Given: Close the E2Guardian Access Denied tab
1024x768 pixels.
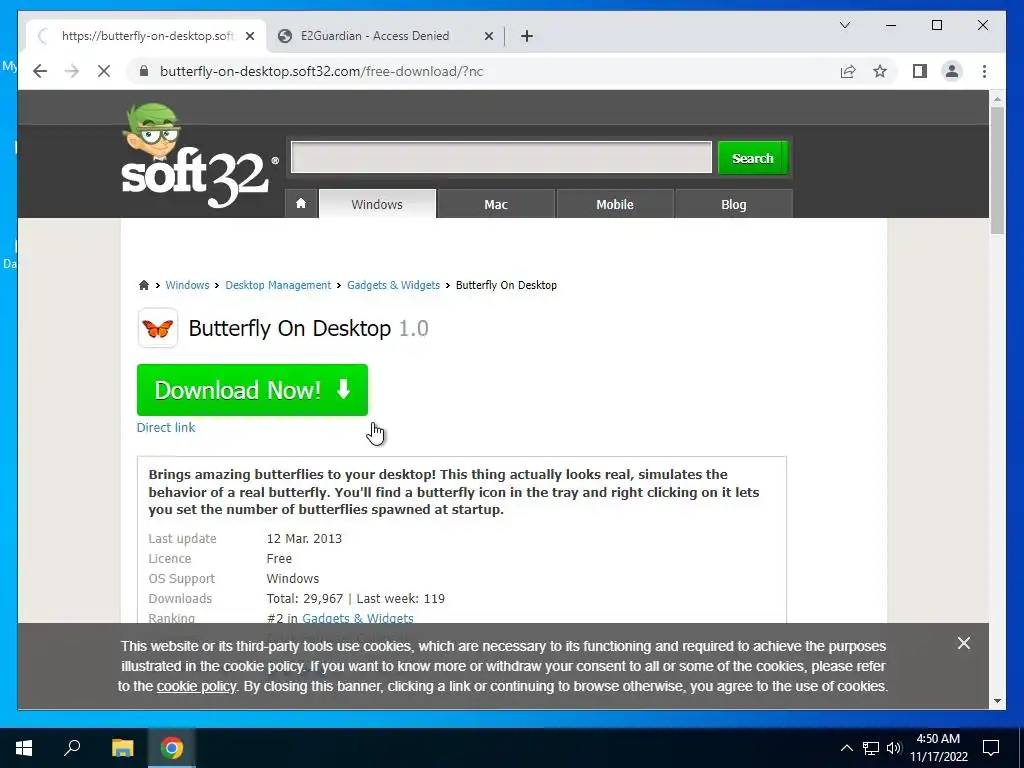Looking at the screenshot, I should coord(488,36).
